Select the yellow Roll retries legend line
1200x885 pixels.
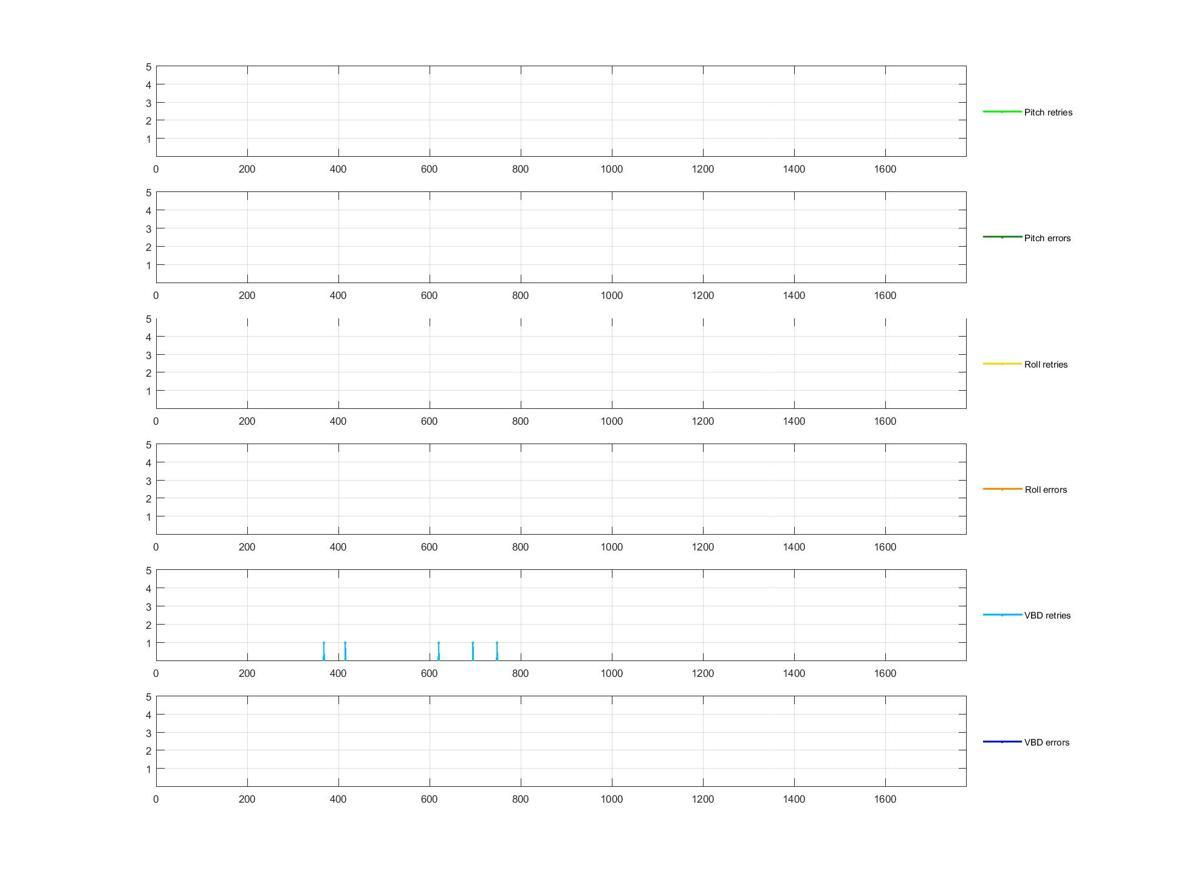pos(1002,363)
